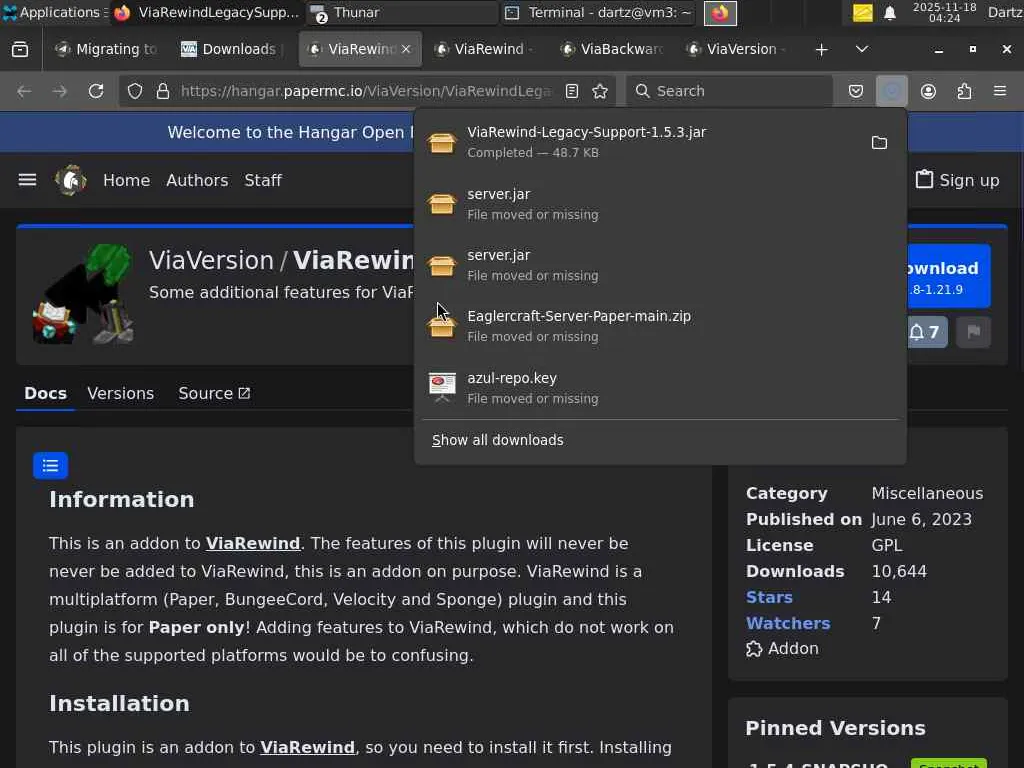Expand the list all tabs dropdown
The height and width of the screenshot is (768, 1024).
[x=862, y=49]
